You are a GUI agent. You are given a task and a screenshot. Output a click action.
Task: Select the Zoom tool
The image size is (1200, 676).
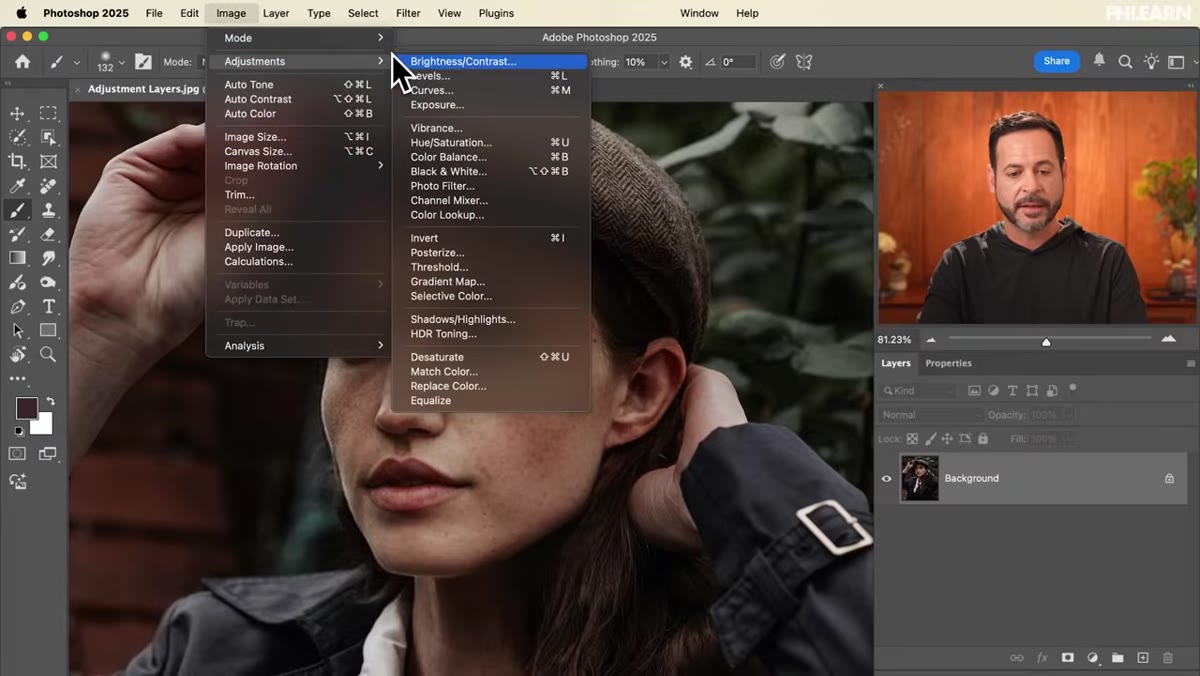point(48,354)
